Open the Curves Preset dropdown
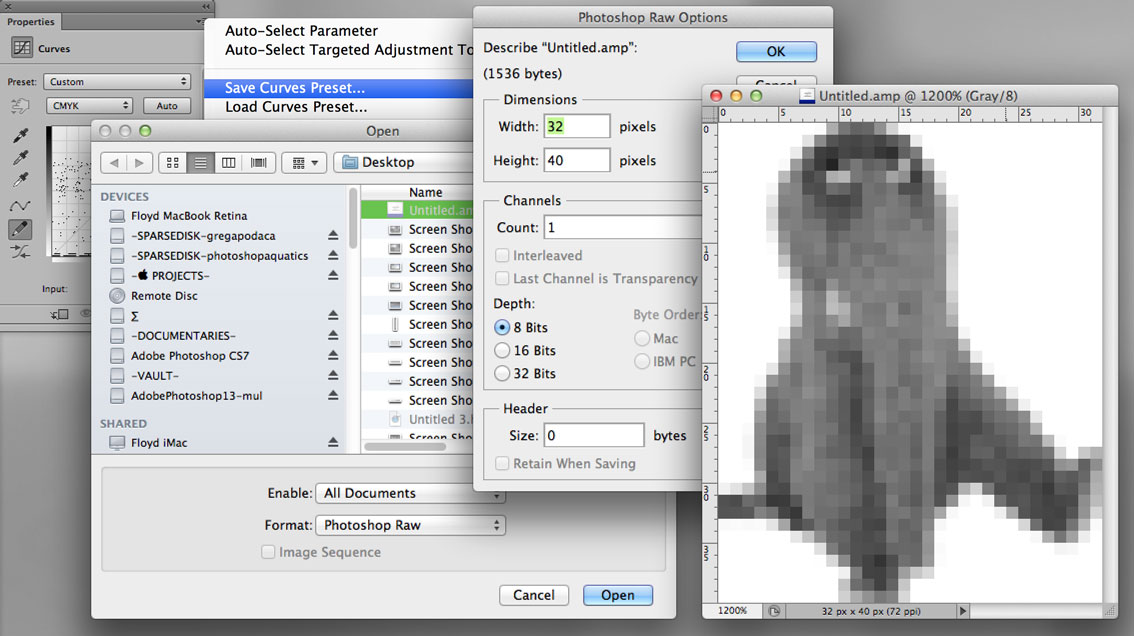The image size is (1134, 636). pos(118,82)
